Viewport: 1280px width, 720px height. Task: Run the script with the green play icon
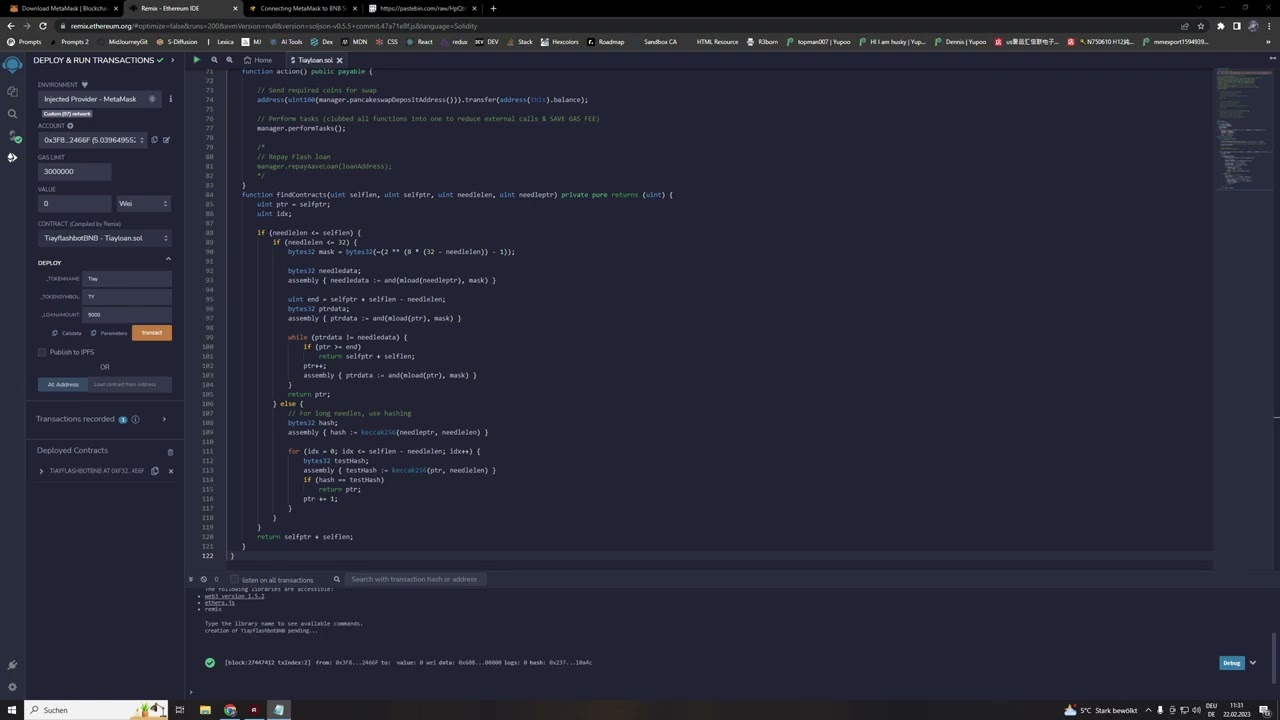[196, 60]
